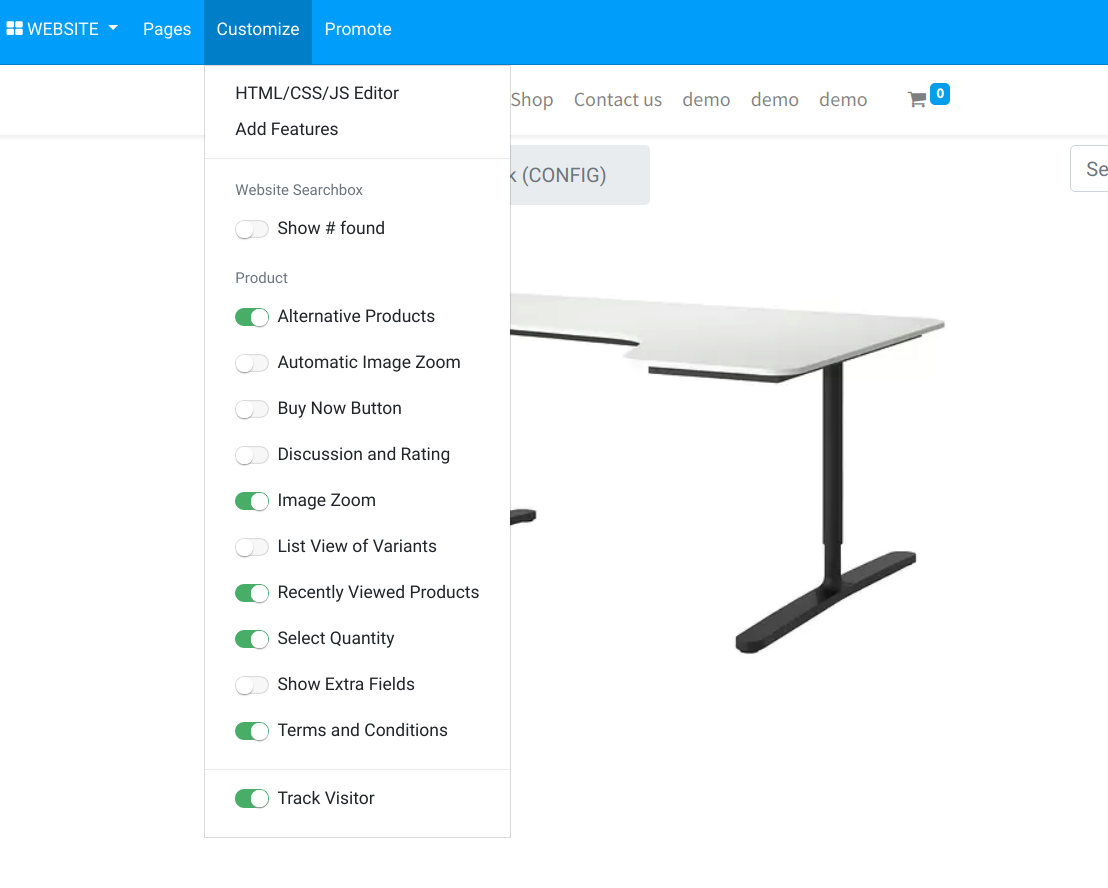1108x888 pixels.
Task: Close the Customize menu
Action: pos(258,29)
